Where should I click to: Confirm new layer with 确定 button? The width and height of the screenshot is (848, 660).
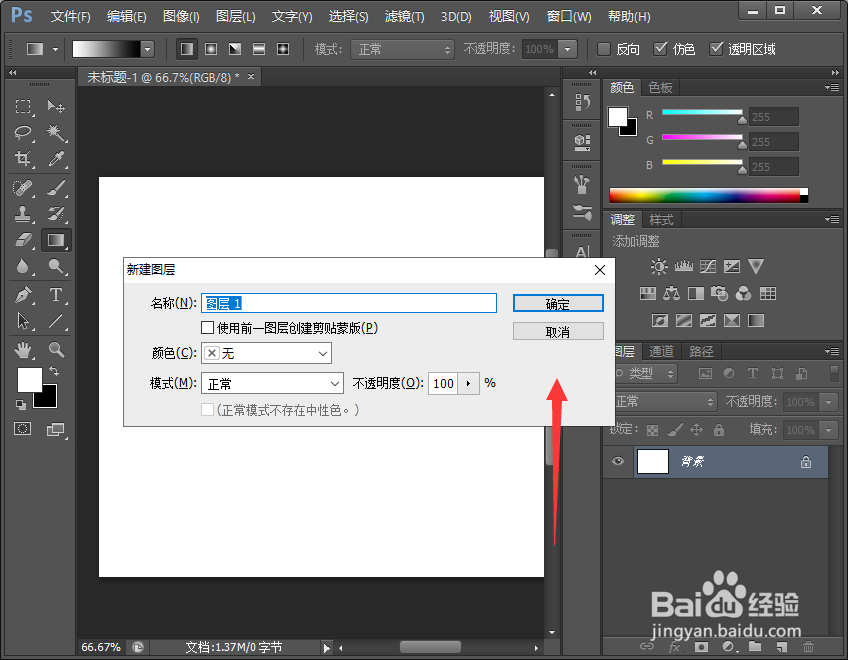click(x=558, y=303)
